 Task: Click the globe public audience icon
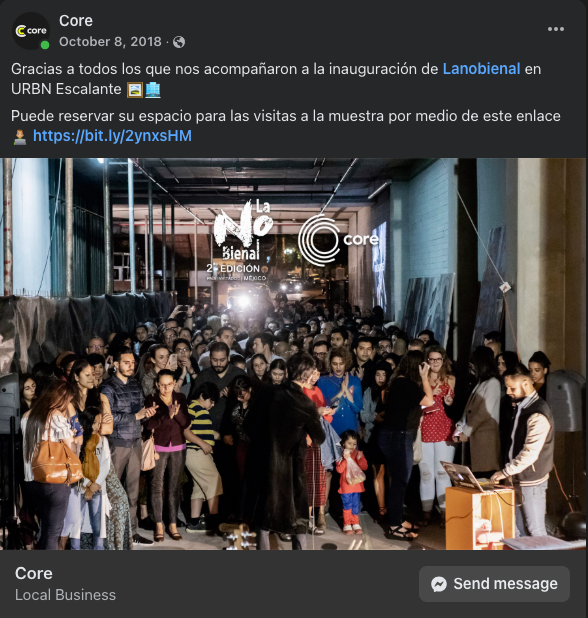[x=179, y=42]
